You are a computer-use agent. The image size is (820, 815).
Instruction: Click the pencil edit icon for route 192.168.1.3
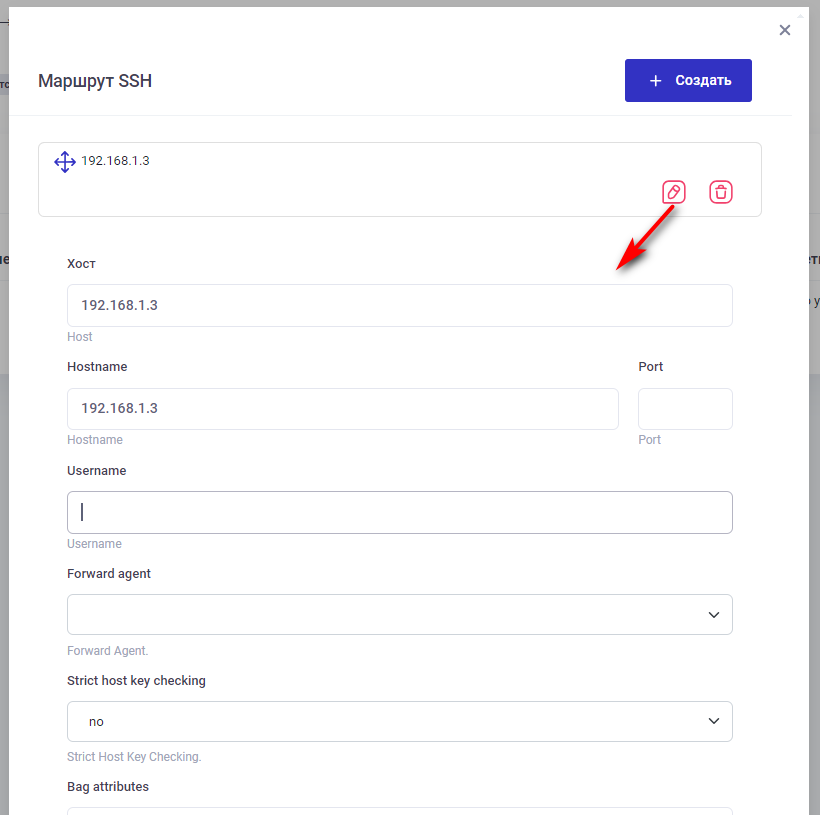point(674,192)
